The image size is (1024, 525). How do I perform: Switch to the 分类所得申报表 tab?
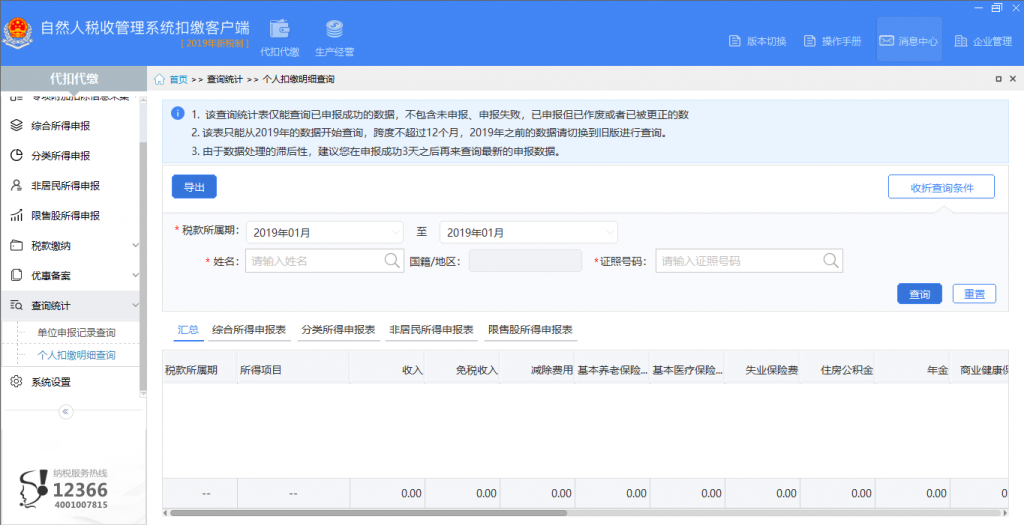[338, 330]
